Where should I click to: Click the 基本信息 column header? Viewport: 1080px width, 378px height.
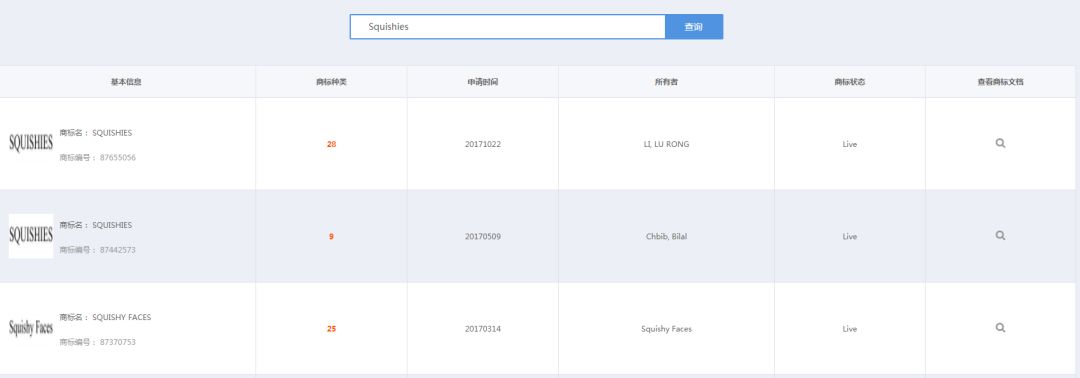click(x=127, y=82)
